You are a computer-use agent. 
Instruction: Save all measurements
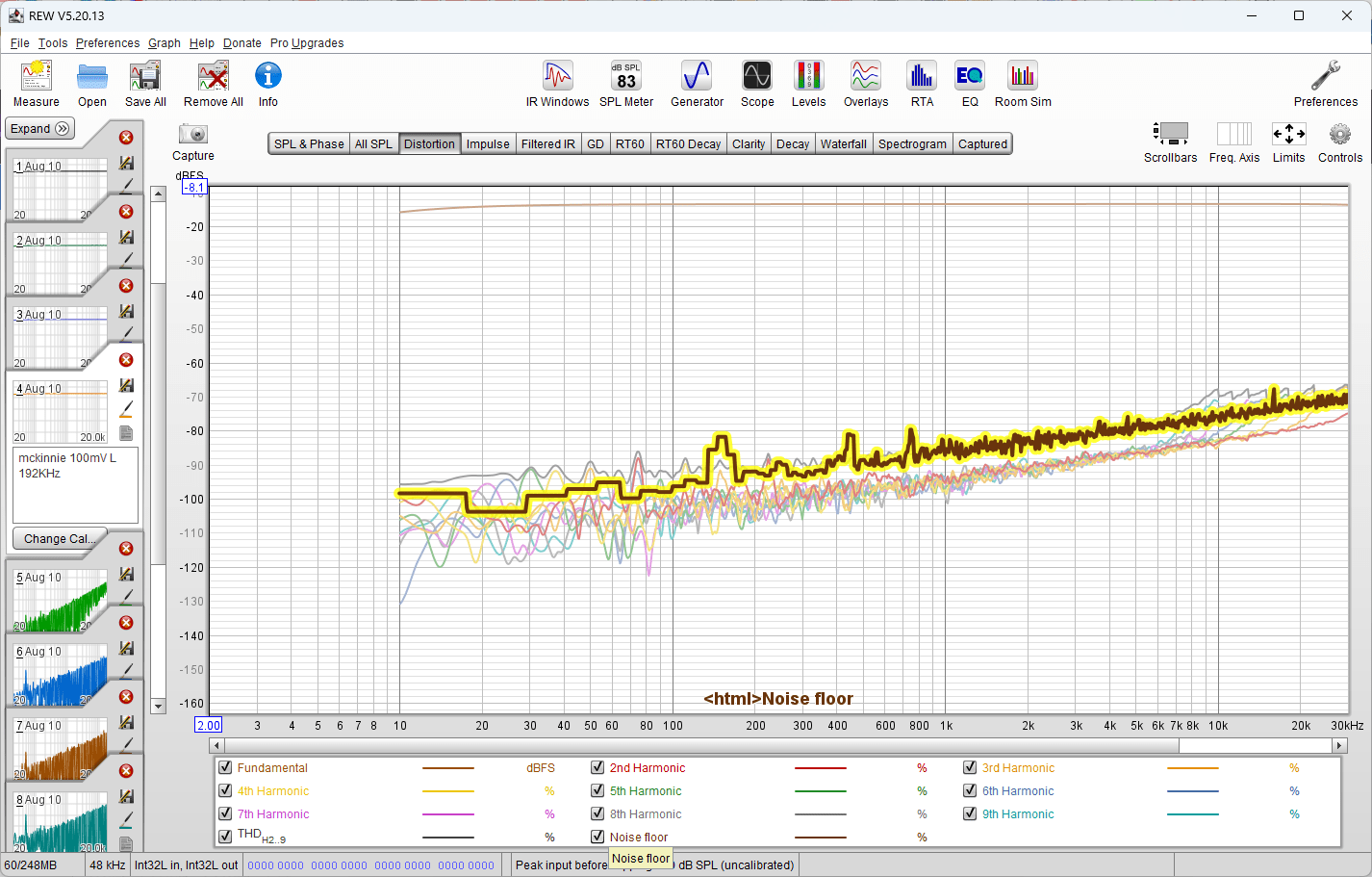[x=145, y=84]
